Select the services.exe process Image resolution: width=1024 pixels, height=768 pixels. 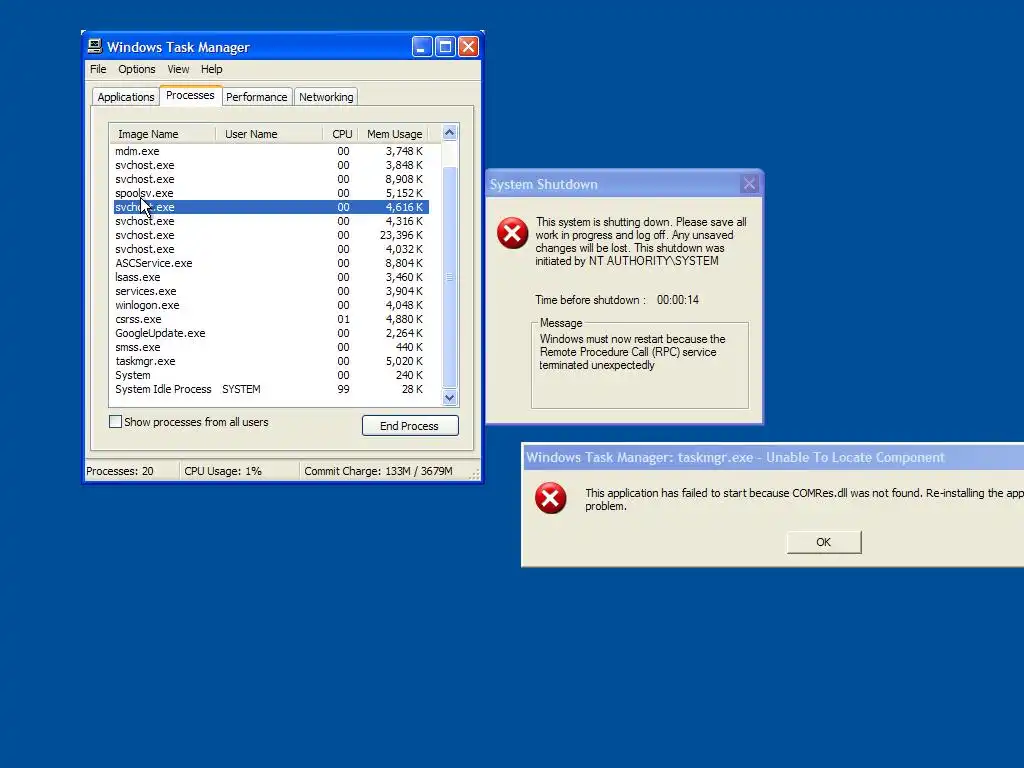coord(271,291)
